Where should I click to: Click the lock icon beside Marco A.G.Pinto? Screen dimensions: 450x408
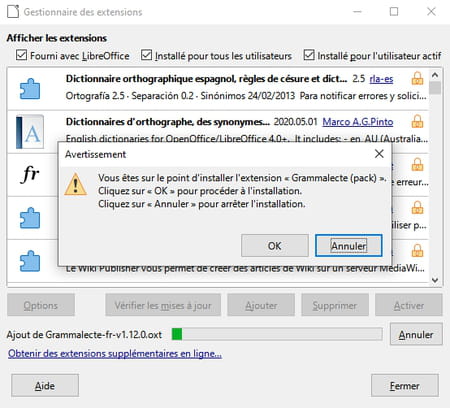tap(417, 122)
